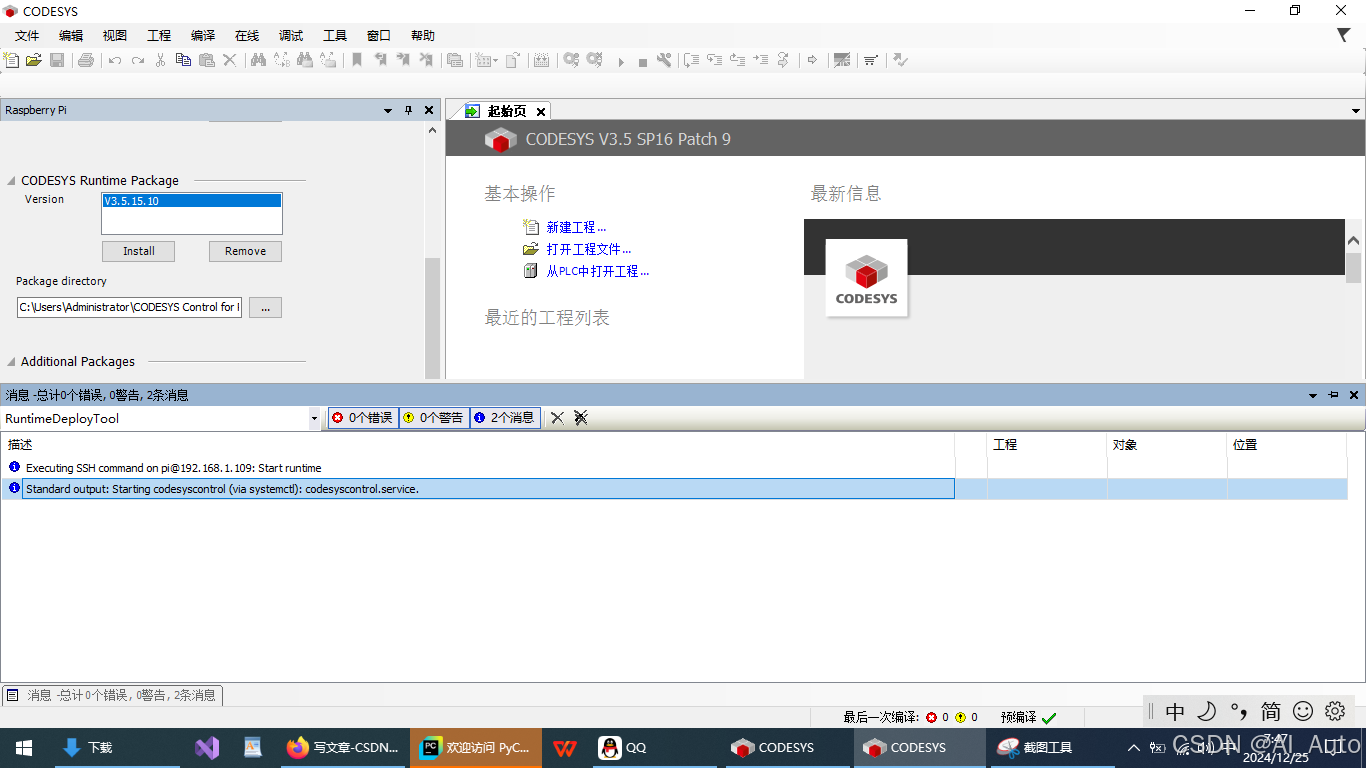Redo the last action
This screenshot has height=768, width=1366.
tap(138, 60)
